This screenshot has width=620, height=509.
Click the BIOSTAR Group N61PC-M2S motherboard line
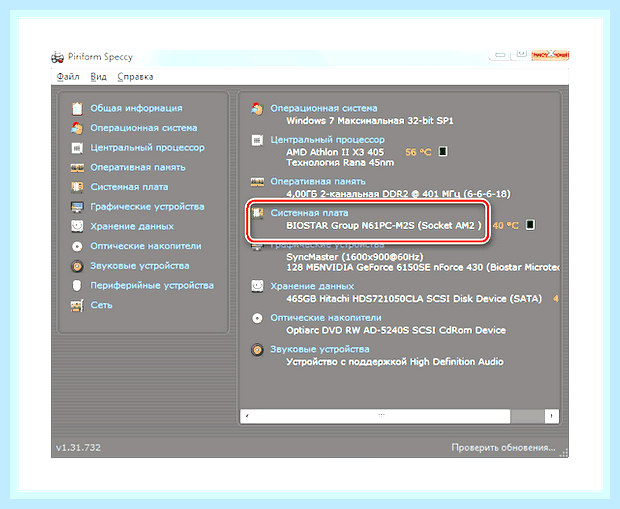point(384,225)
